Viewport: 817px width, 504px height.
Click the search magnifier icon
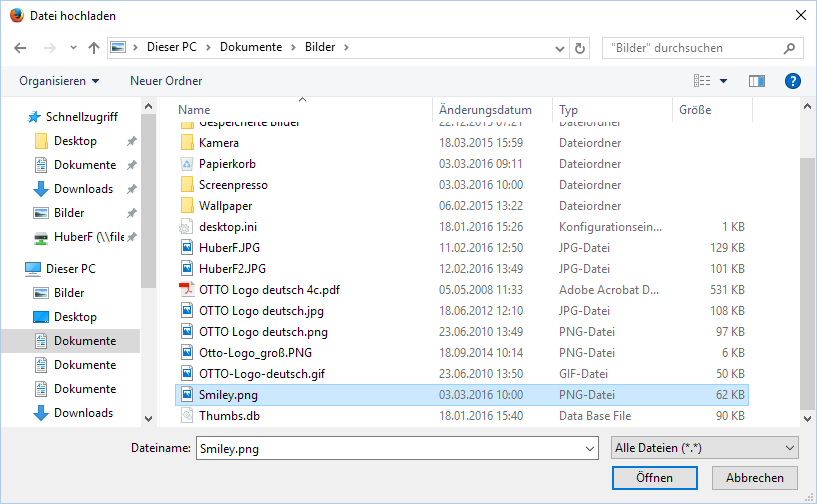789,48
